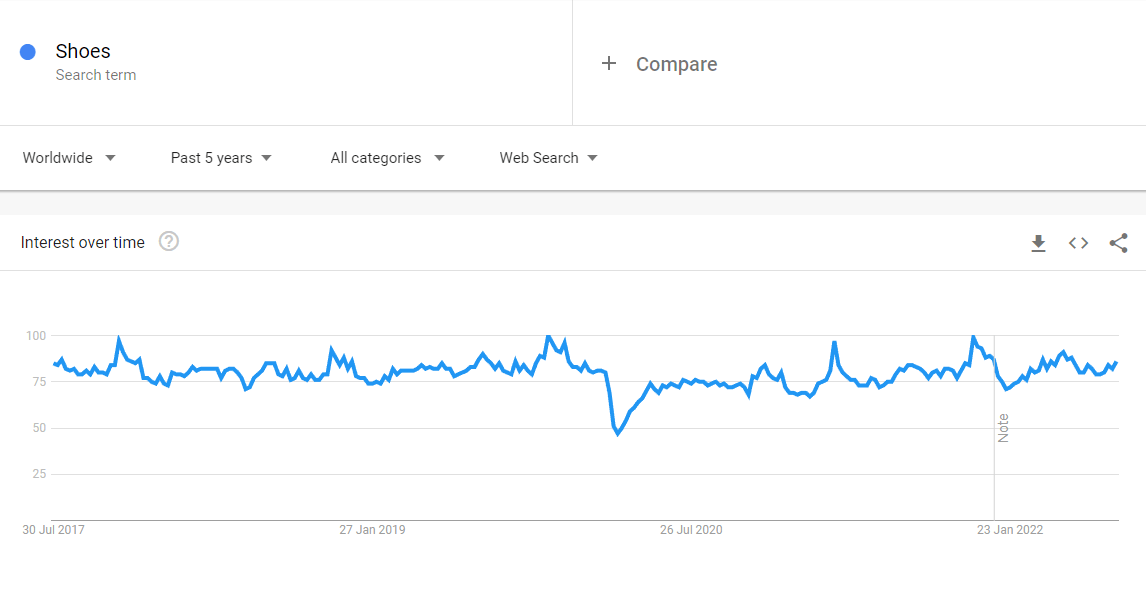This screenshot has height=598, width=1146.
Task: Click the Interest over time heading
Action: tap(83, 243)
